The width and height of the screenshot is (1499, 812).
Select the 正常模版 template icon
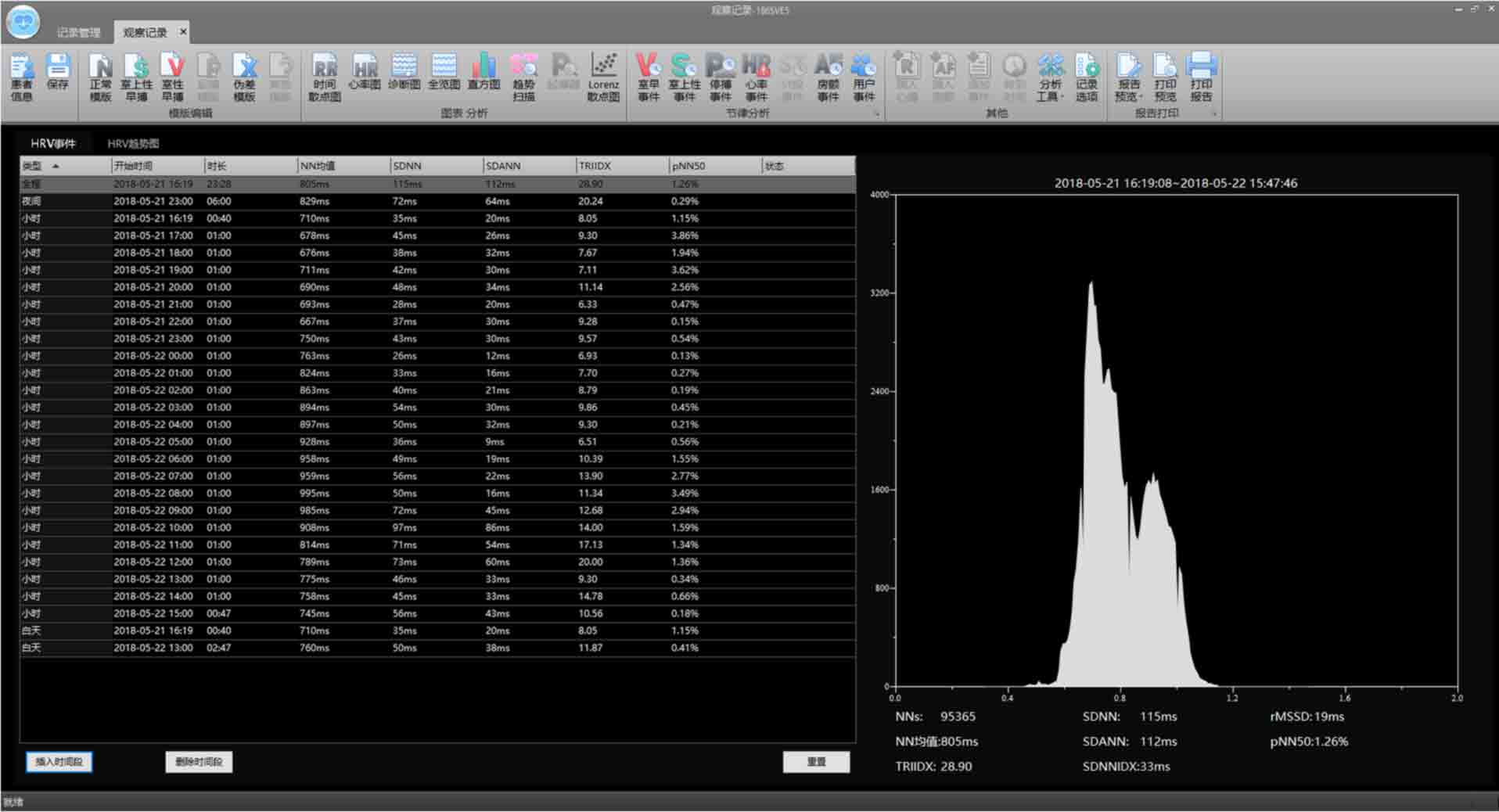pyautogui.click(x=100, y=77)
